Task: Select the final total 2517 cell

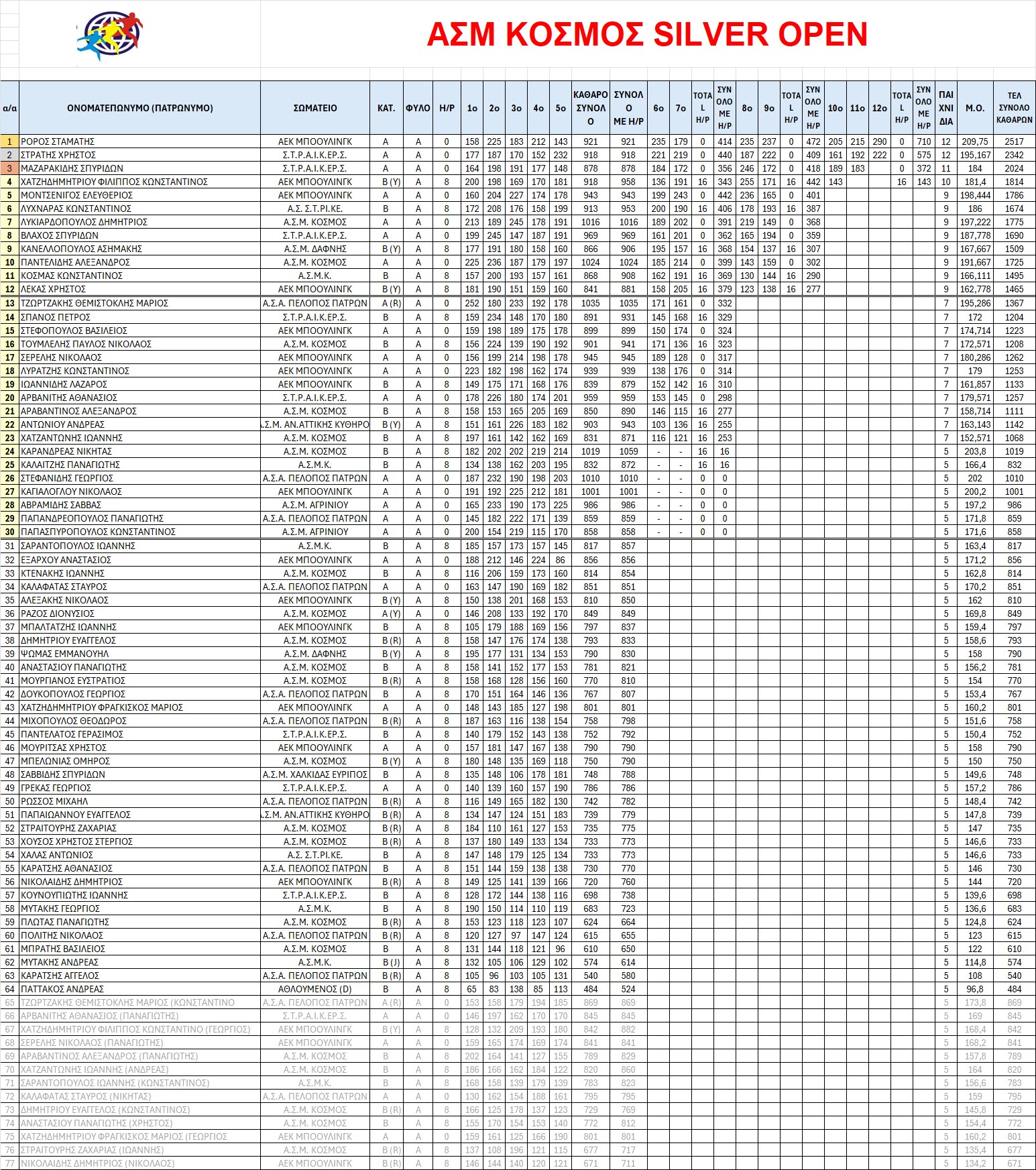Action: point(1014,141)
